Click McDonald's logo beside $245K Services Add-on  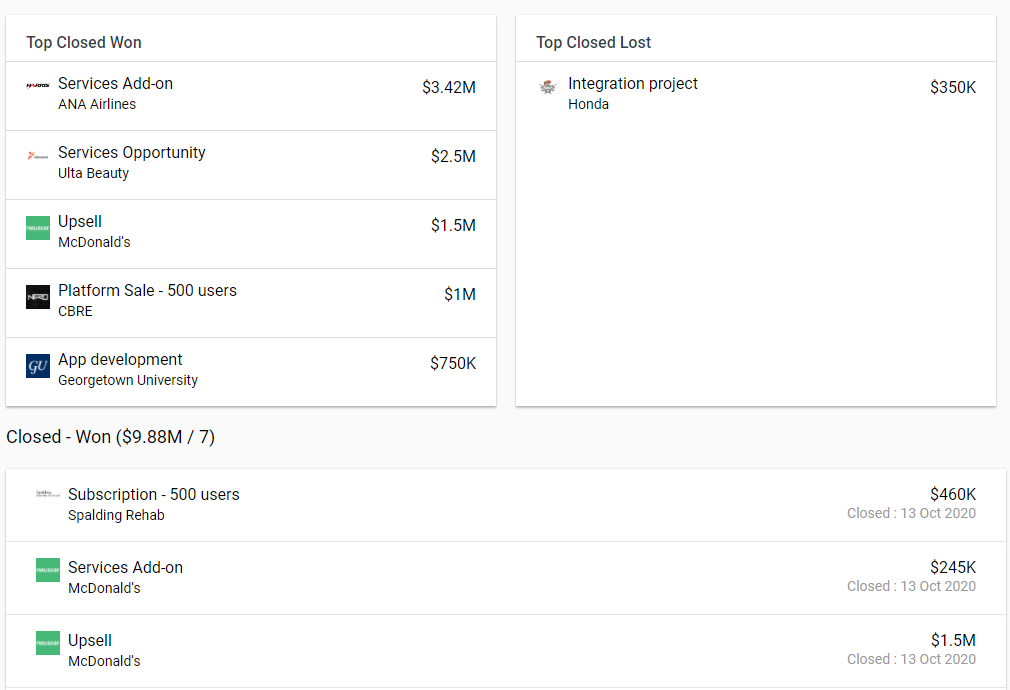(48, 570)
